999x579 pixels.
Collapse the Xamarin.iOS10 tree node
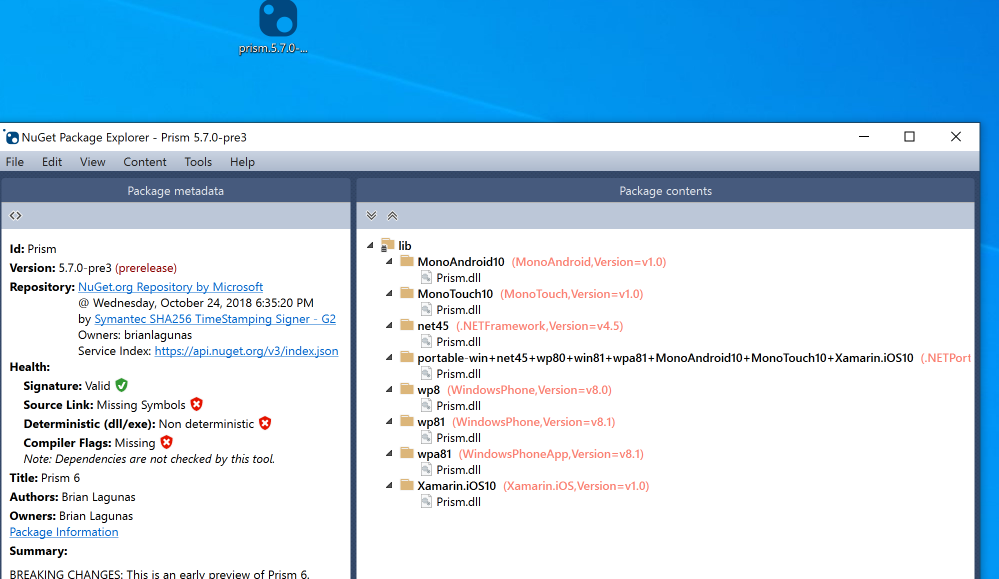click(388, 485)
